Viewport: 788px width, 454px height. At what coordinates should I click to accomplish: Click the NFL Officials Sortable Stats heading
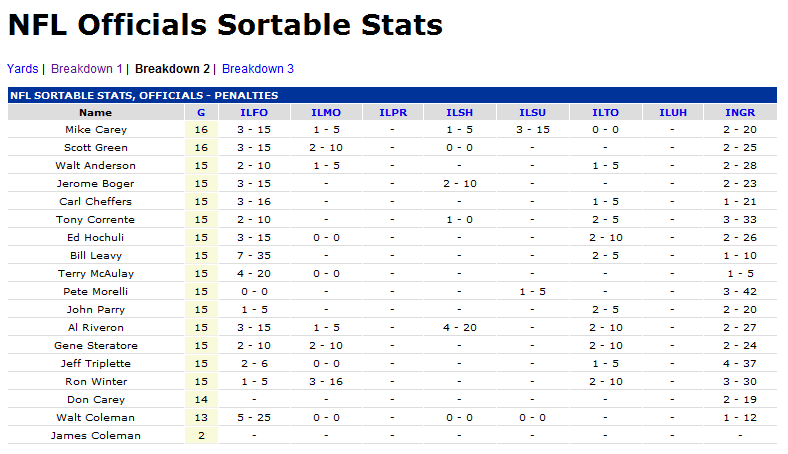click(x=225, y=26)
